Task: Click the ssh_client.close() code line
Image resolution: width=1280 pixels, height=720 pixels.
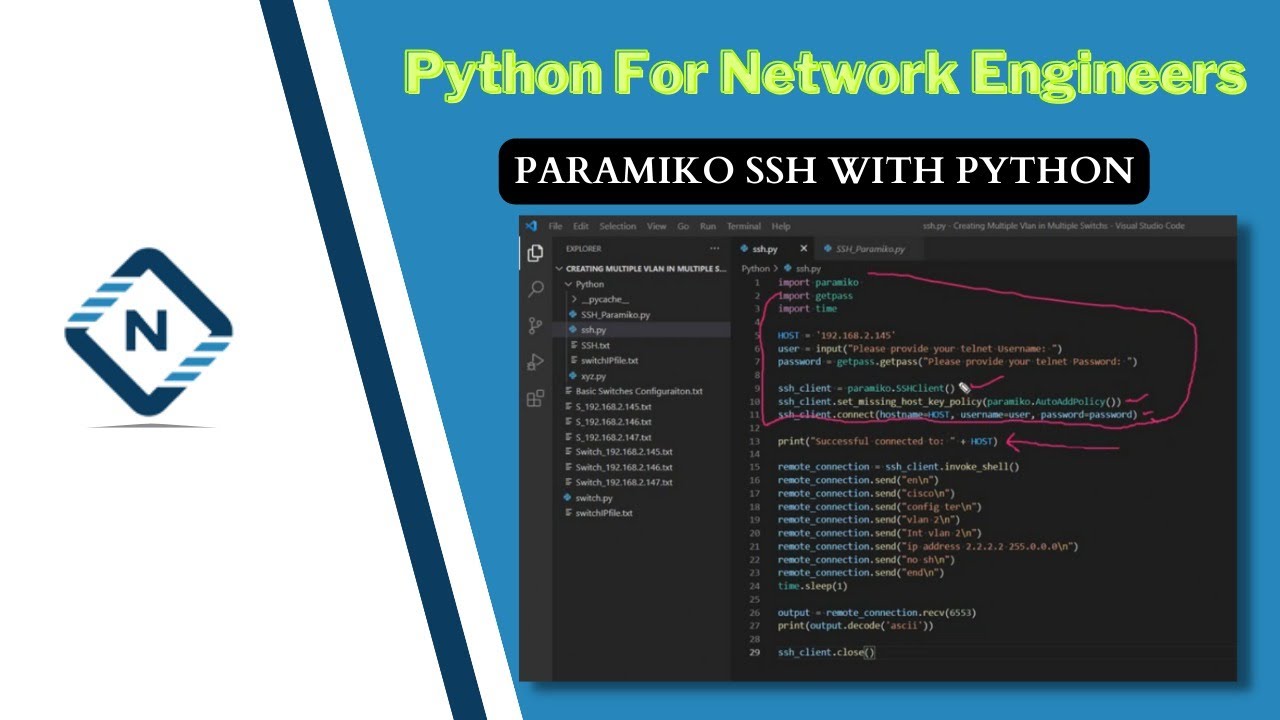Action: tap(826, 652)
